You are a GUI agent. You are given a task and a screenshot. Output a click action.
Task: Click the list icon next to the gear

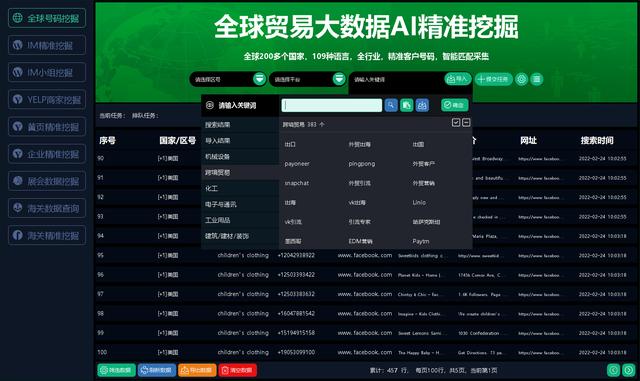coord(536,79)
